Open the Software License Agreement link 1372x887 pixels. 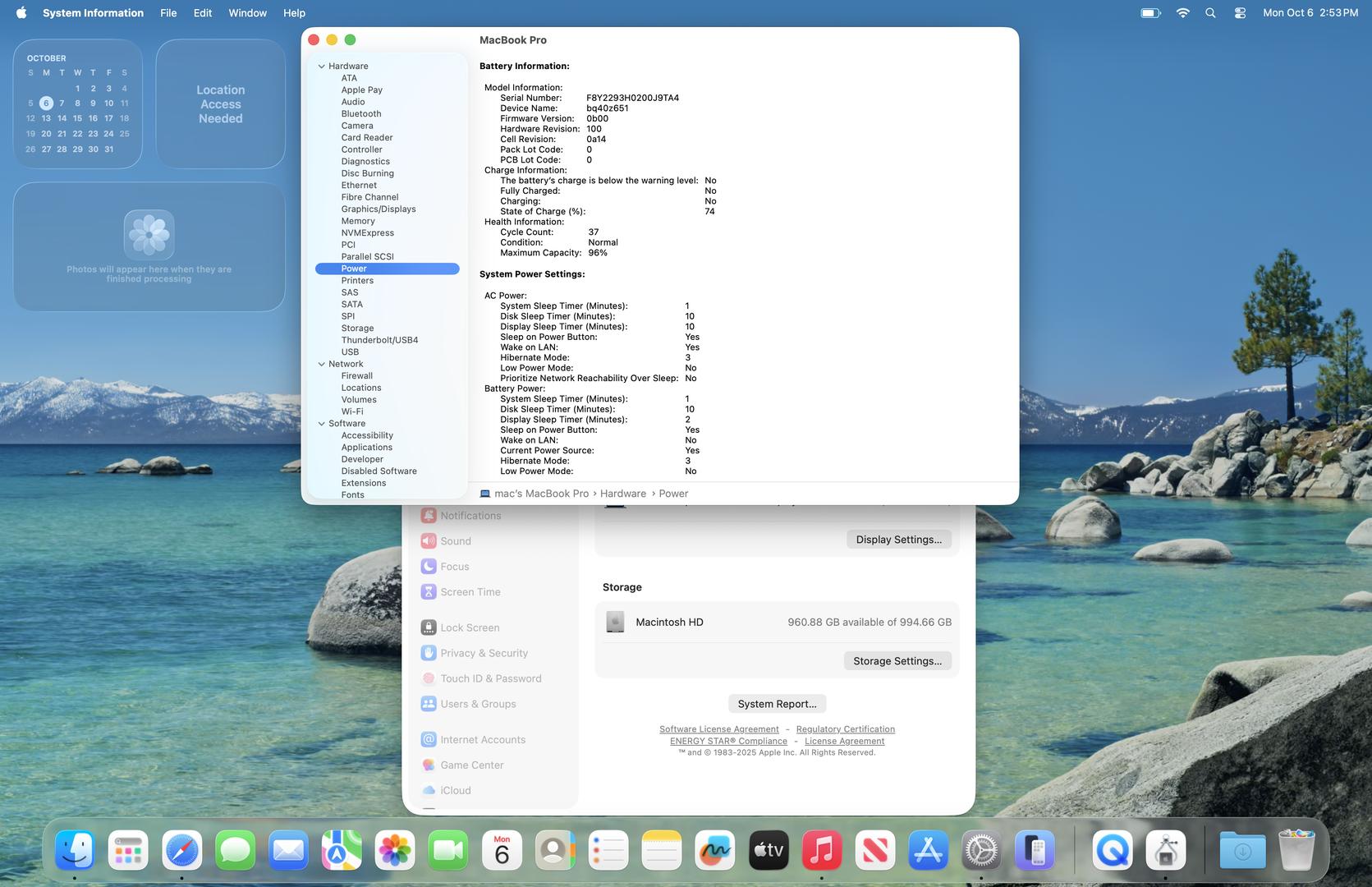click(718, 729)
